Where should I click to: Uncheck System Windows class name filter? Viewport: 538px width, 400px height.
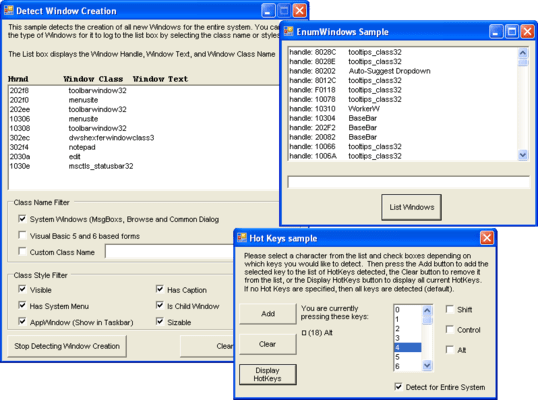[x=22, y=219]
